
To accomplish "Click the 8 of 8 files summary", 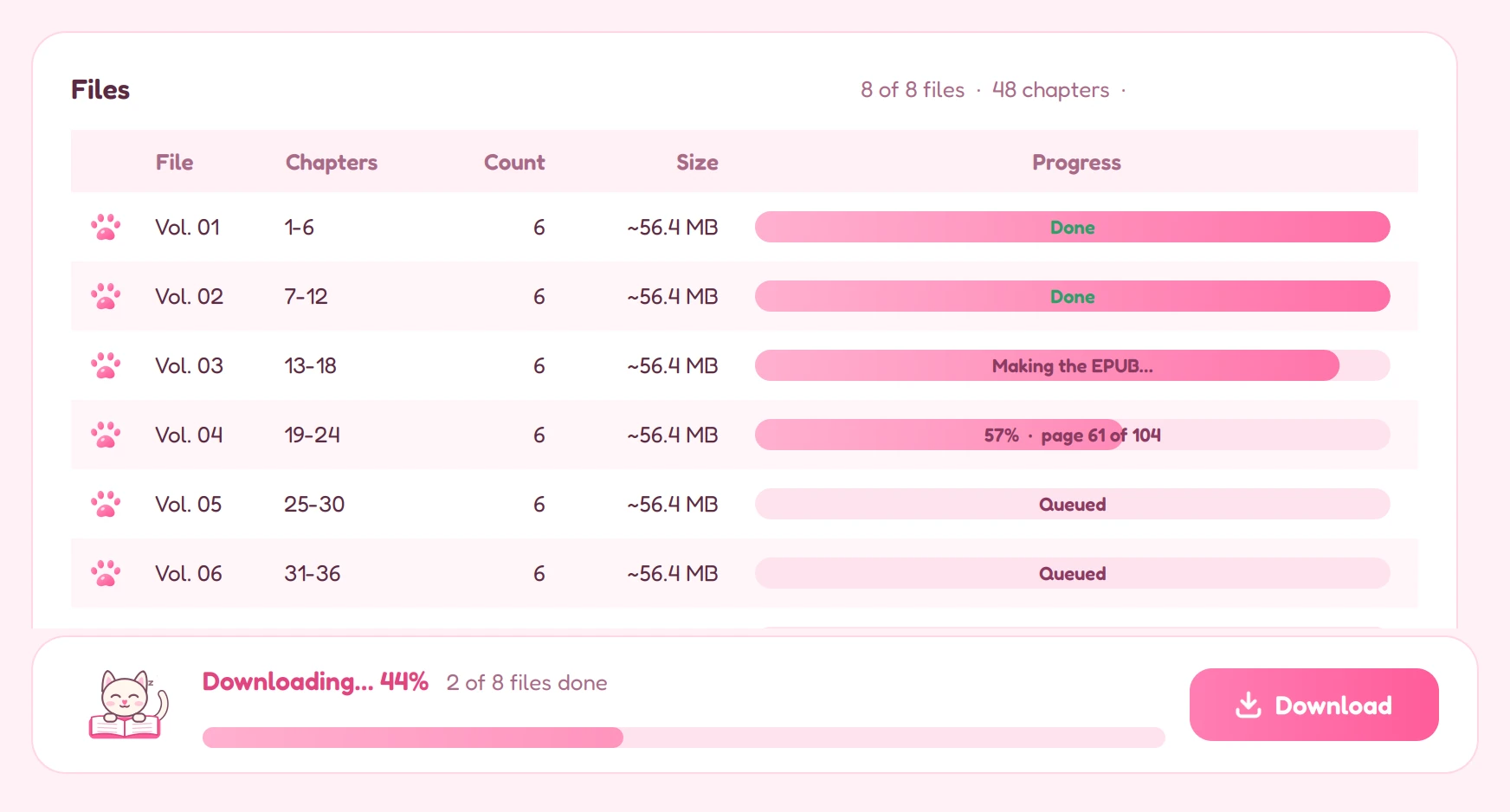I will point(913,90).
